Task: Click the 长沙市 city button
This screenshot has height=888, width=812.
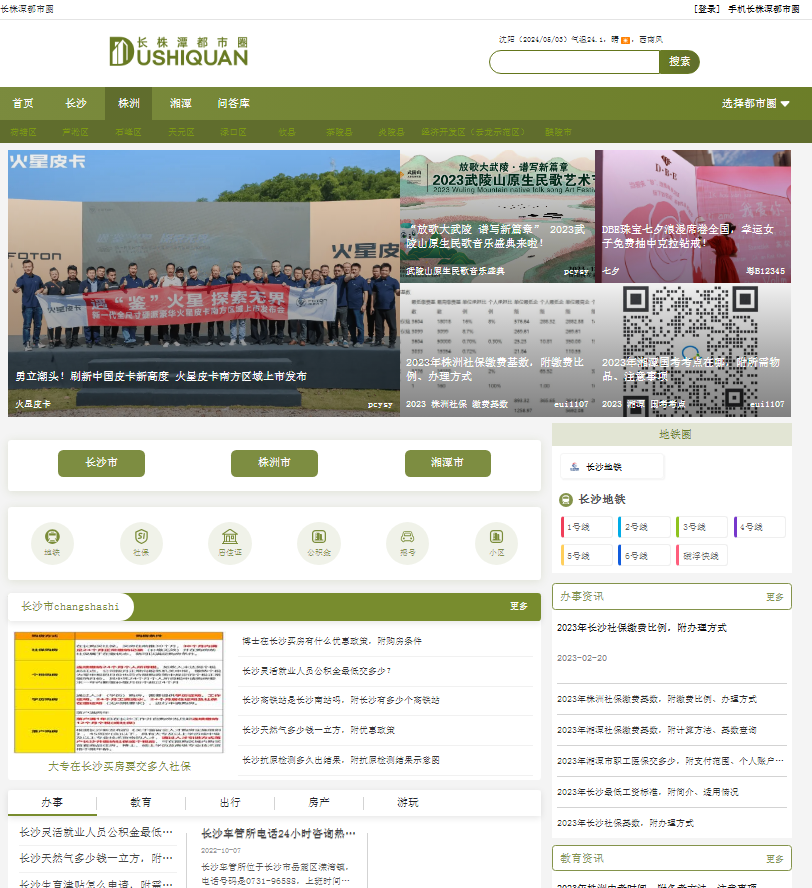Action: (x=101, y=463)
